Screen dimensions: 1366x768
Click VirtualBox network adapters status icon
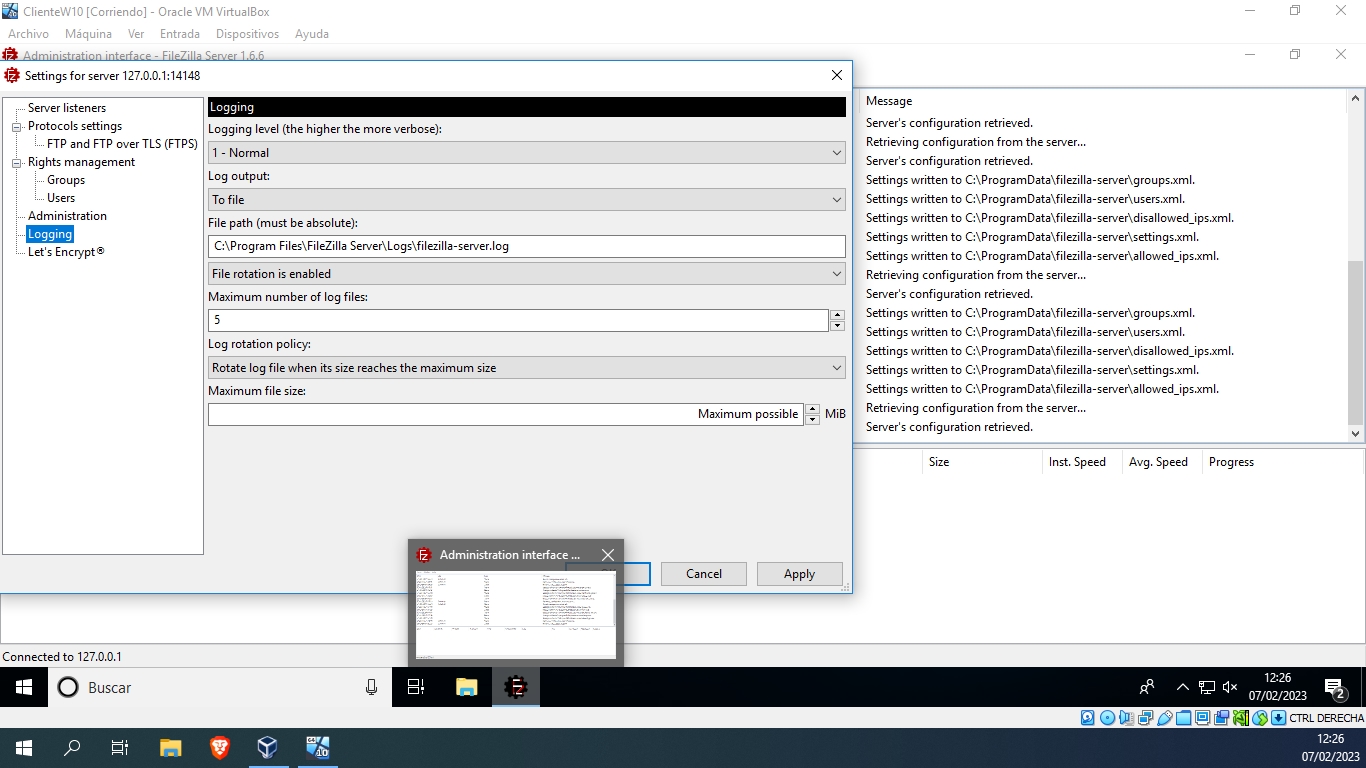coord(1146,718)
